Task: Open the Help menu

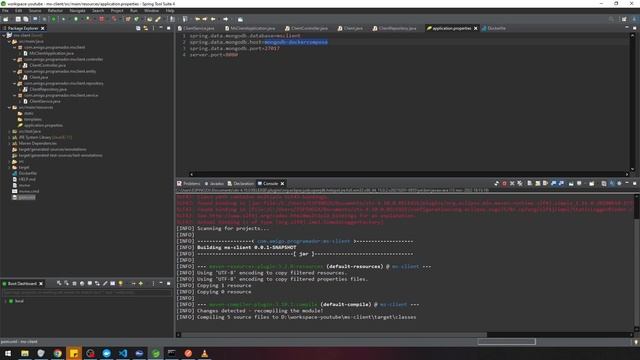Action: 170,11
